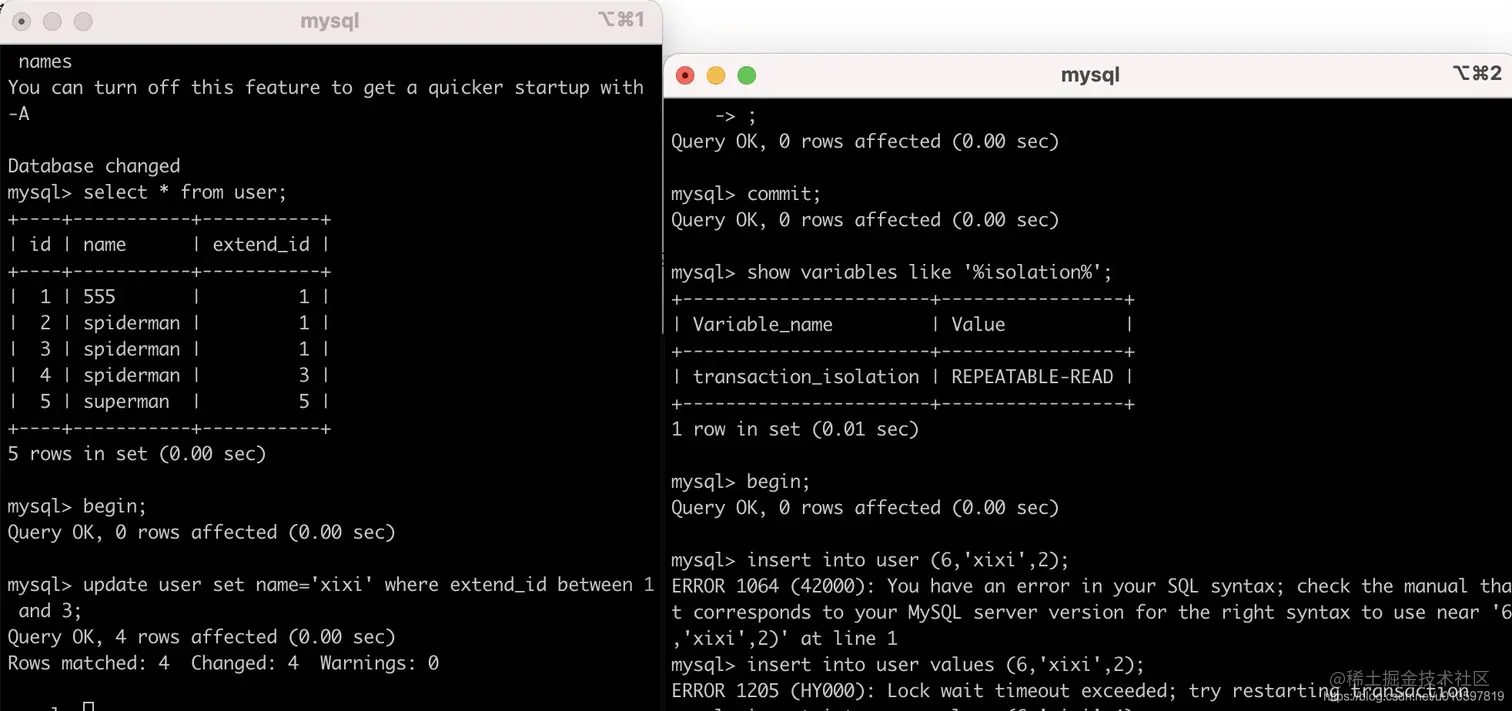The width and height of the screenshot is (1512, 711).
Task: Click the 'name' column header
Action: [105, 244]
